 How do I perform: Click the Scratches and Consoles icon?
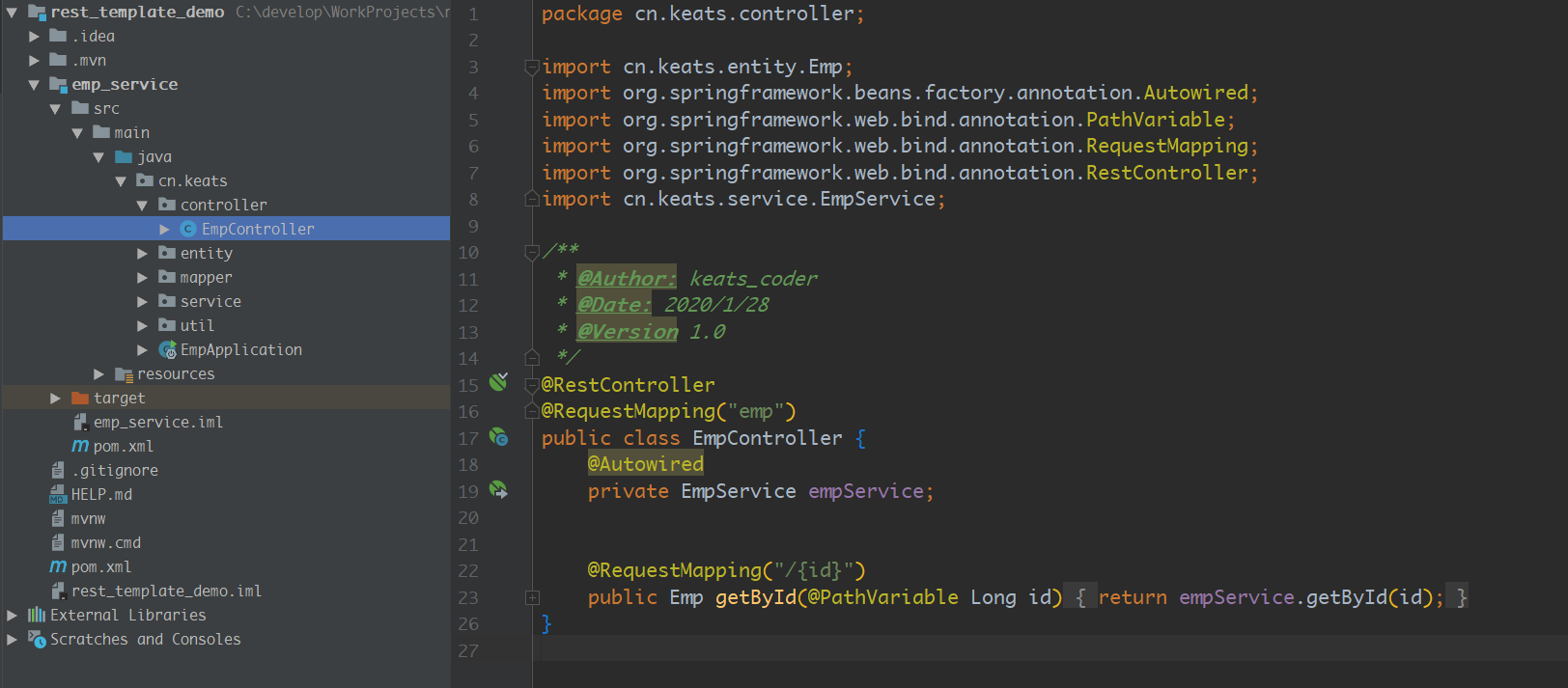point(37,639)
